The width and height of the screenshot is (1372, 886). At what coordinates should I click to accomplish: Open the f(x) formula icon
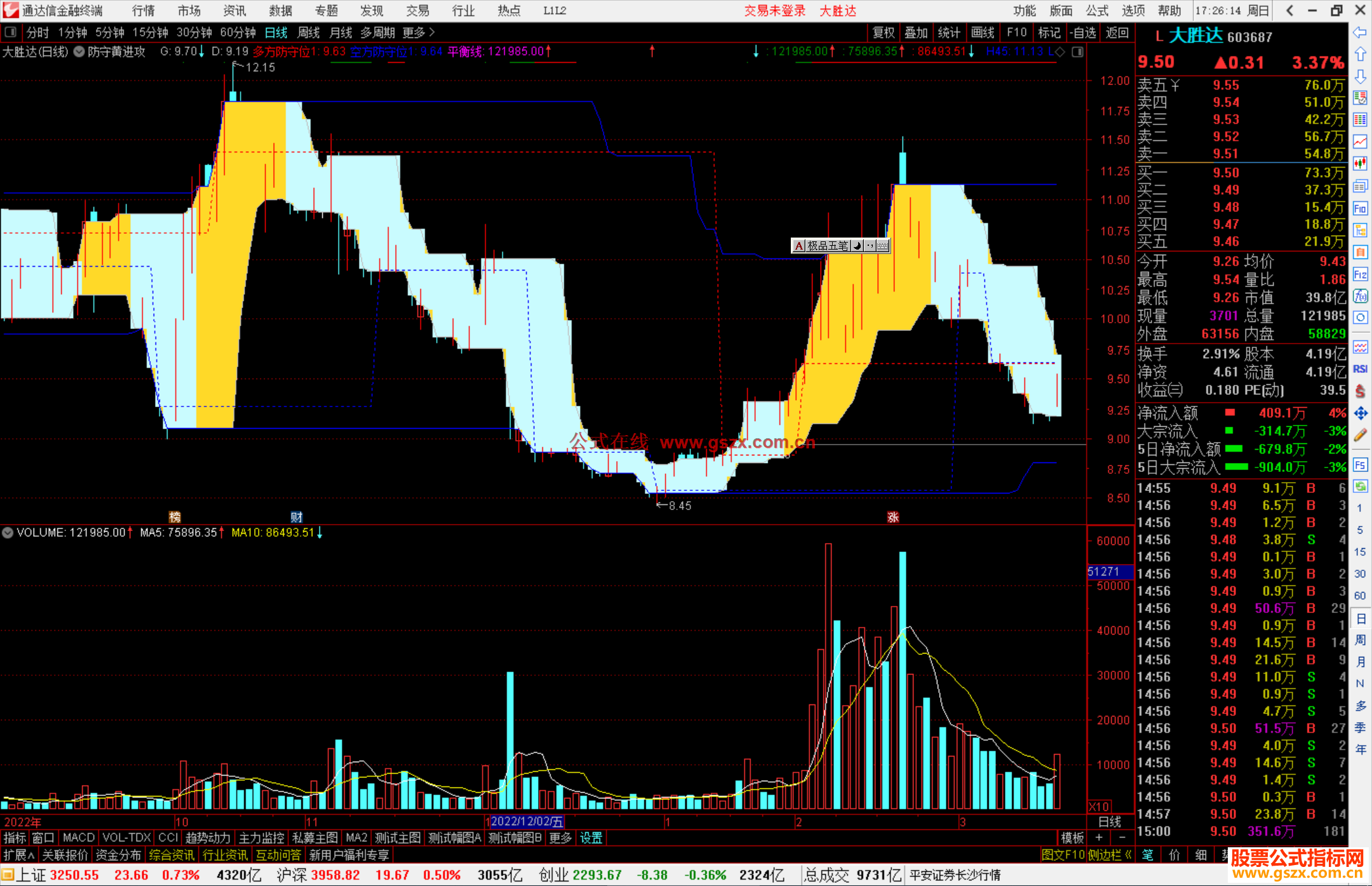pos(1360,296)
